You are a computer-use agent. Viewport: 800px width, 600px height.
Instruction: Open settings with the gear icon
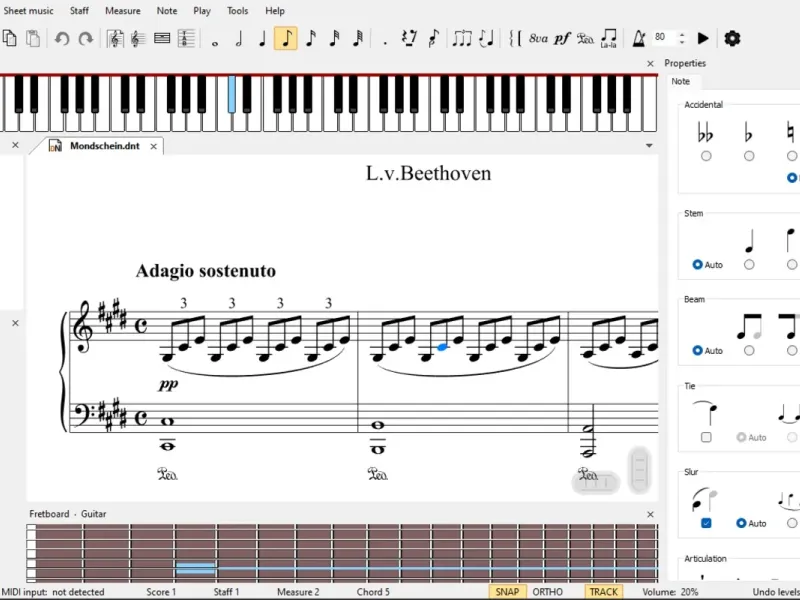[732, 38]
